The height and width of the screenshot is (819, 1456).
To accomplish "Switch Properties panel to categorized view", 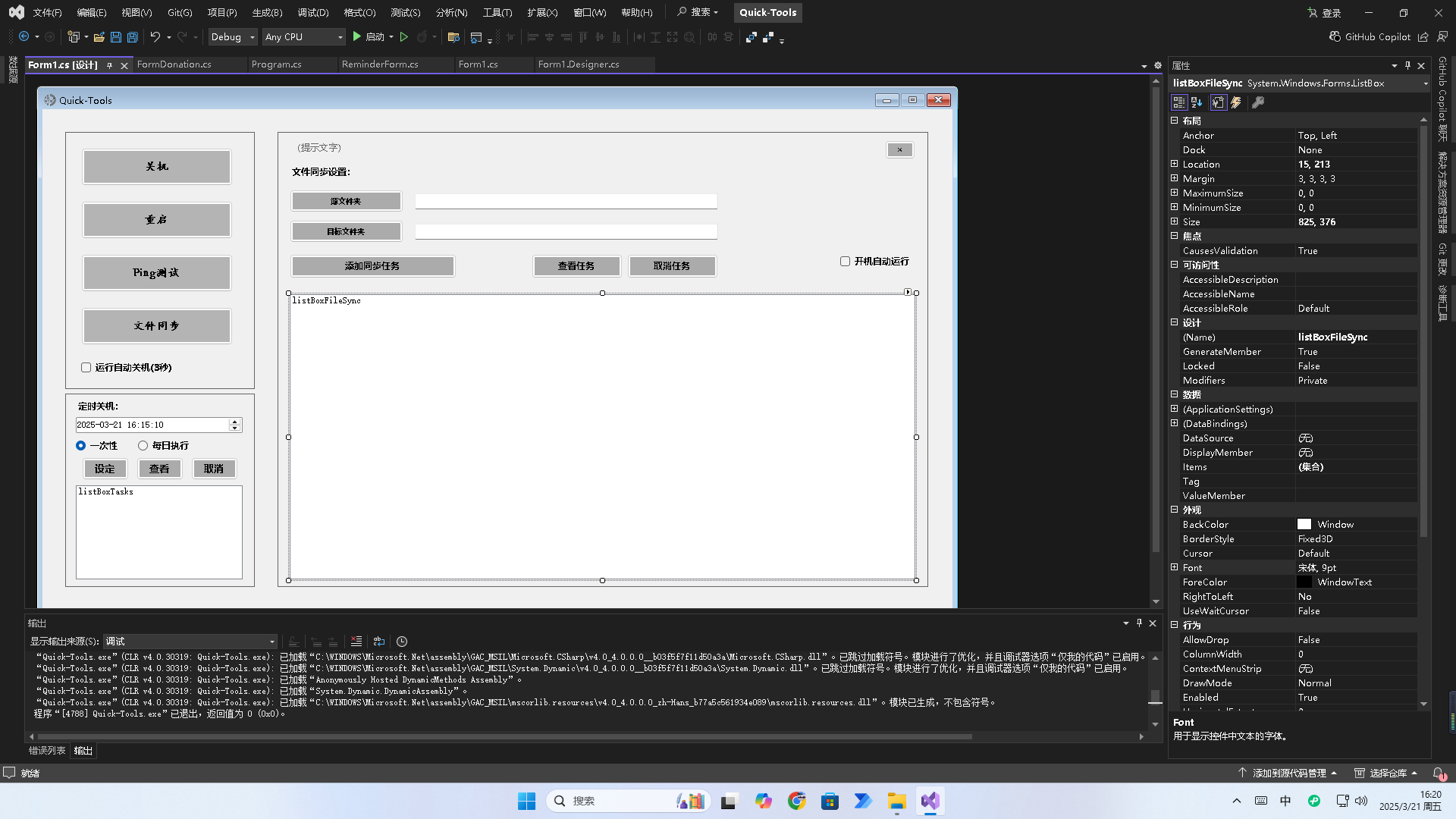I will [x=1179, y=102].
